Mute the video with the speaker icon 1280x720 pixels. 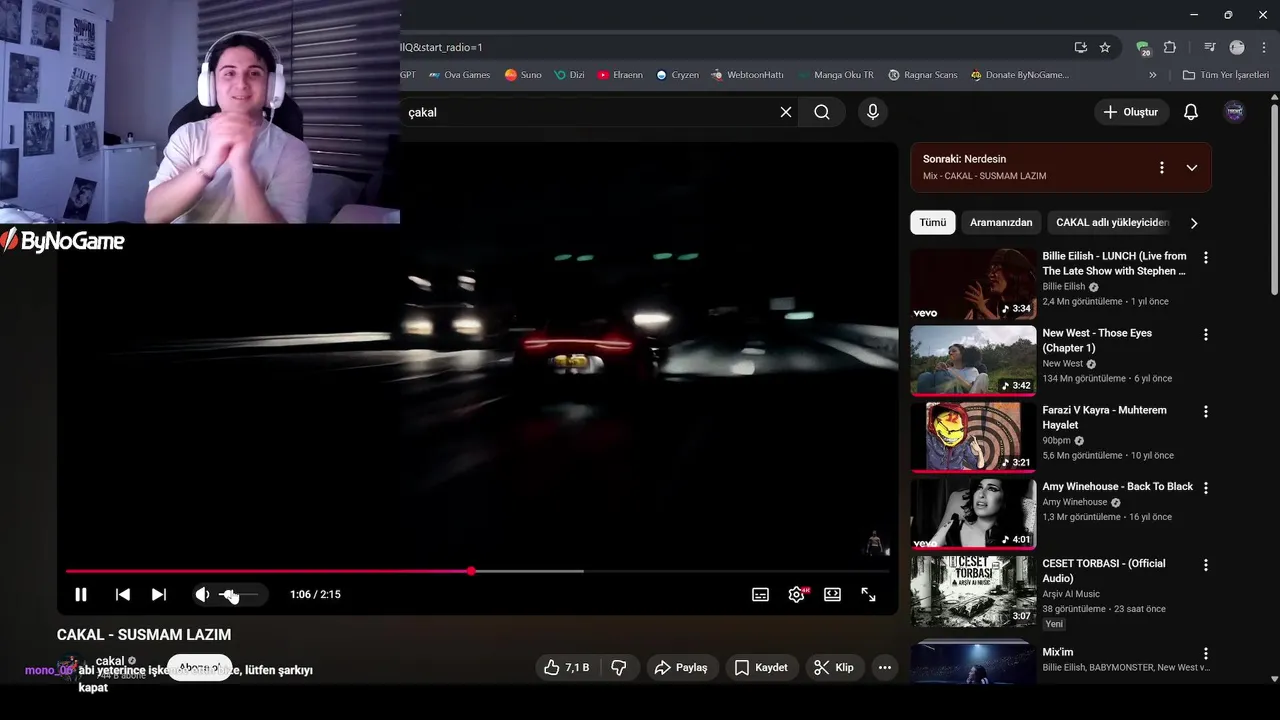pyautogui.click(x=203, y=594)
